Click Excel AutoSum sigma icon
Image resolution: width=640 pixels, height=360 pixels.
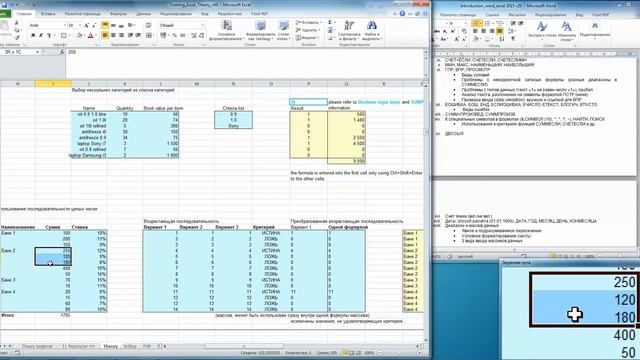coord(330,22)
